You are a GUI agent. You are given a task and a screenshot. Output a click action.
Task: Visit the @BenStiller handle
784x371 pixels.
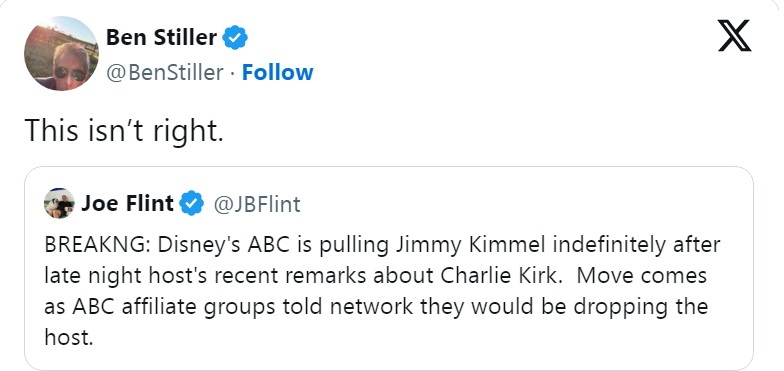pos(164,73)
